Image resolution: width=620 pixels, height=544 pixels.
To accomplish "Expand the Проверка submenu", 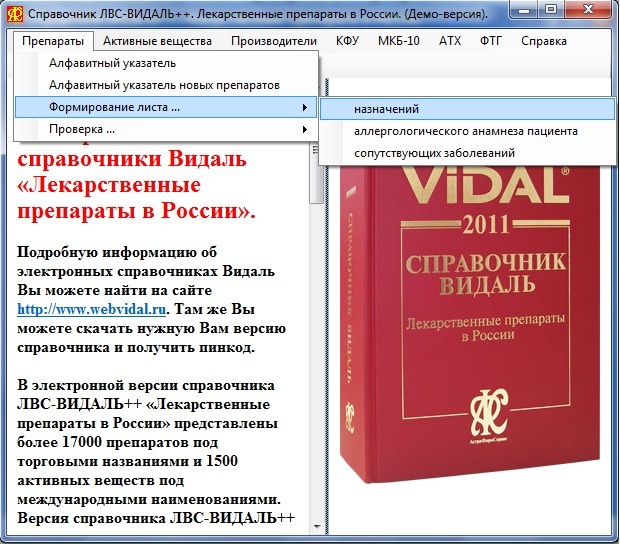I will click(166, 129).
